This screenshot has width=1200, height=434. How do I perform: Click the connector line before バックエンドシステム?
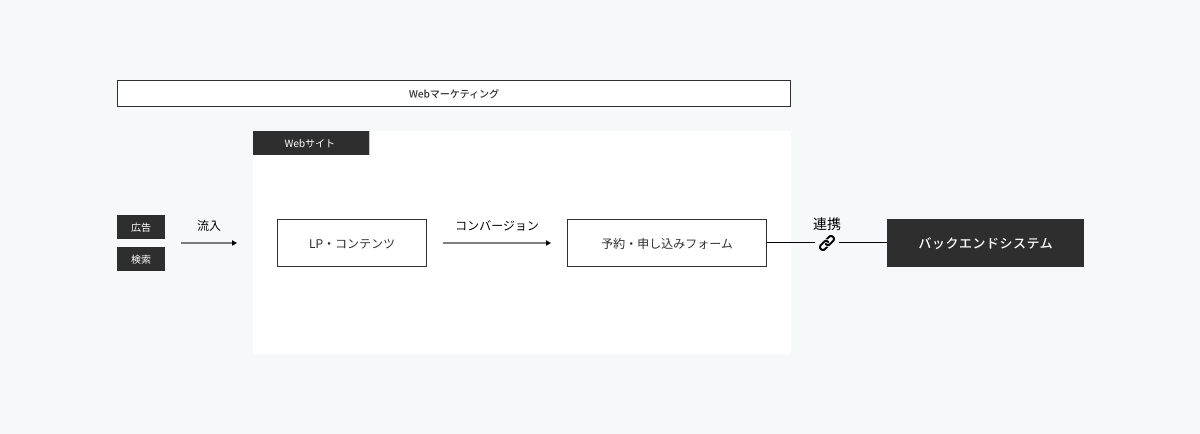point(862,243)
